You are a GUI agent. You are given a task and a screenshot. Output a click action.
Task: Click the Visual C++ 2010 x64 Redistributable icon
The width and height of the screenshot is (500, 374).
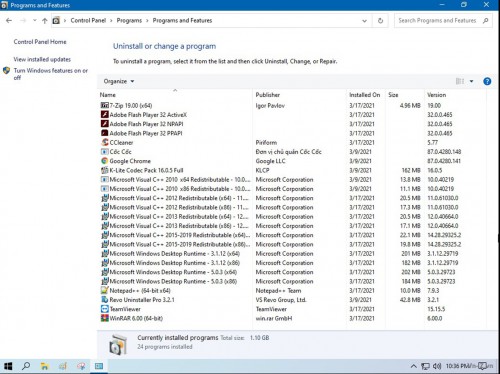click(105, 179)
